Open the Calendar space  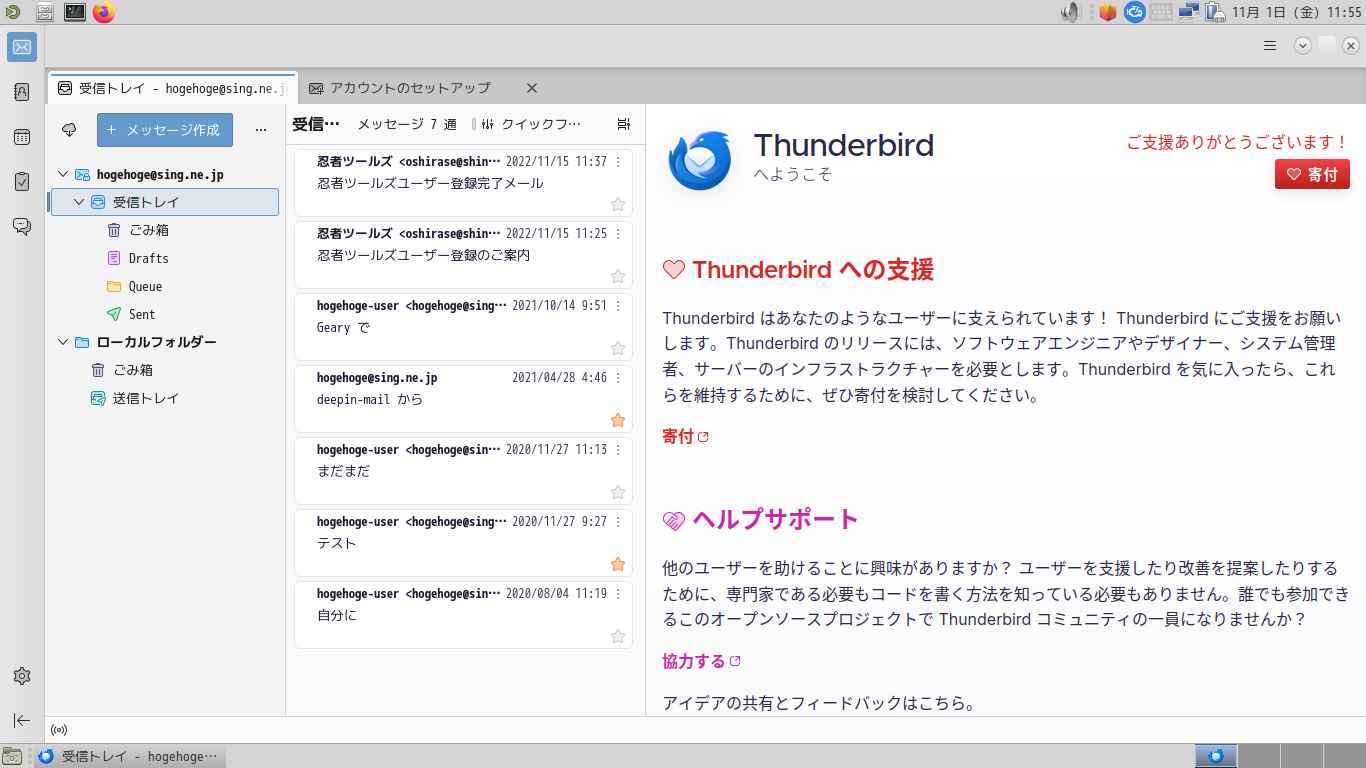coord(22,137)
